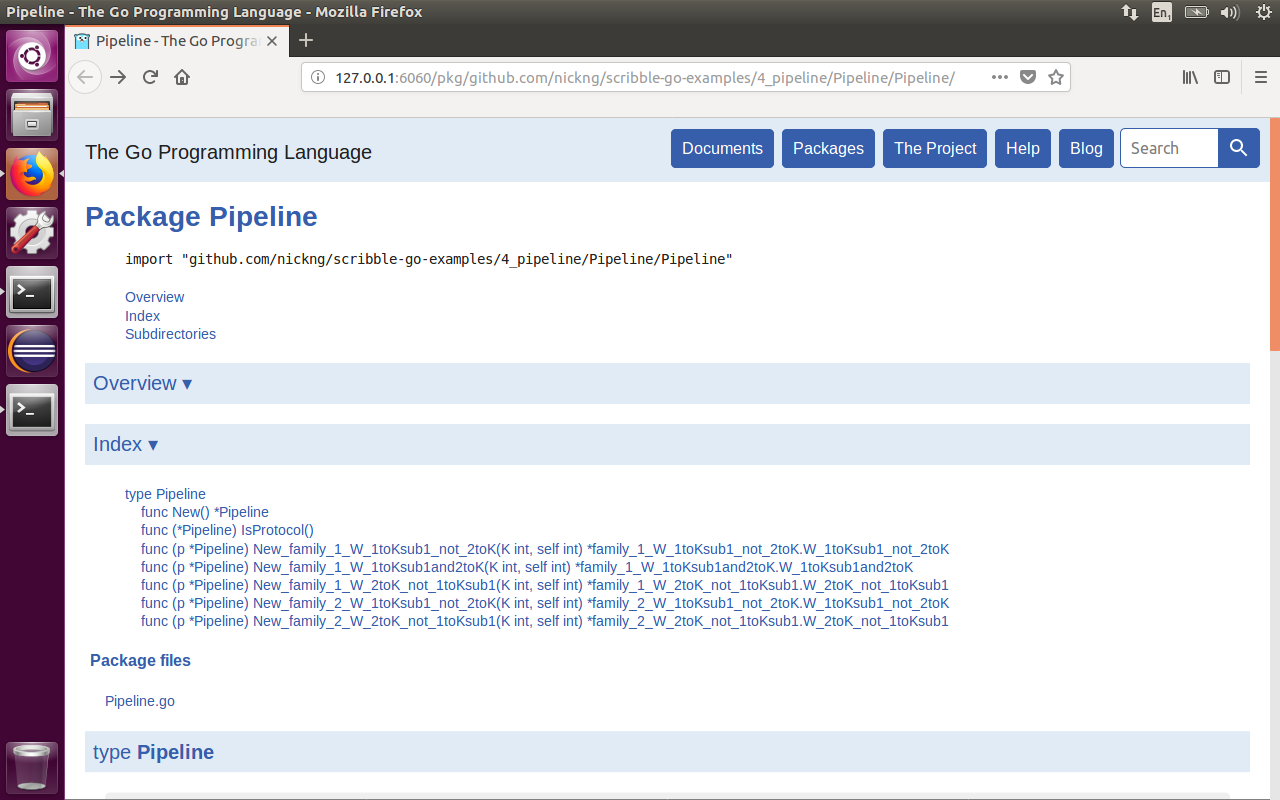Open first Terminal launcher icon
This screenshot has height=800, width=1280.
tap(32, 292)
